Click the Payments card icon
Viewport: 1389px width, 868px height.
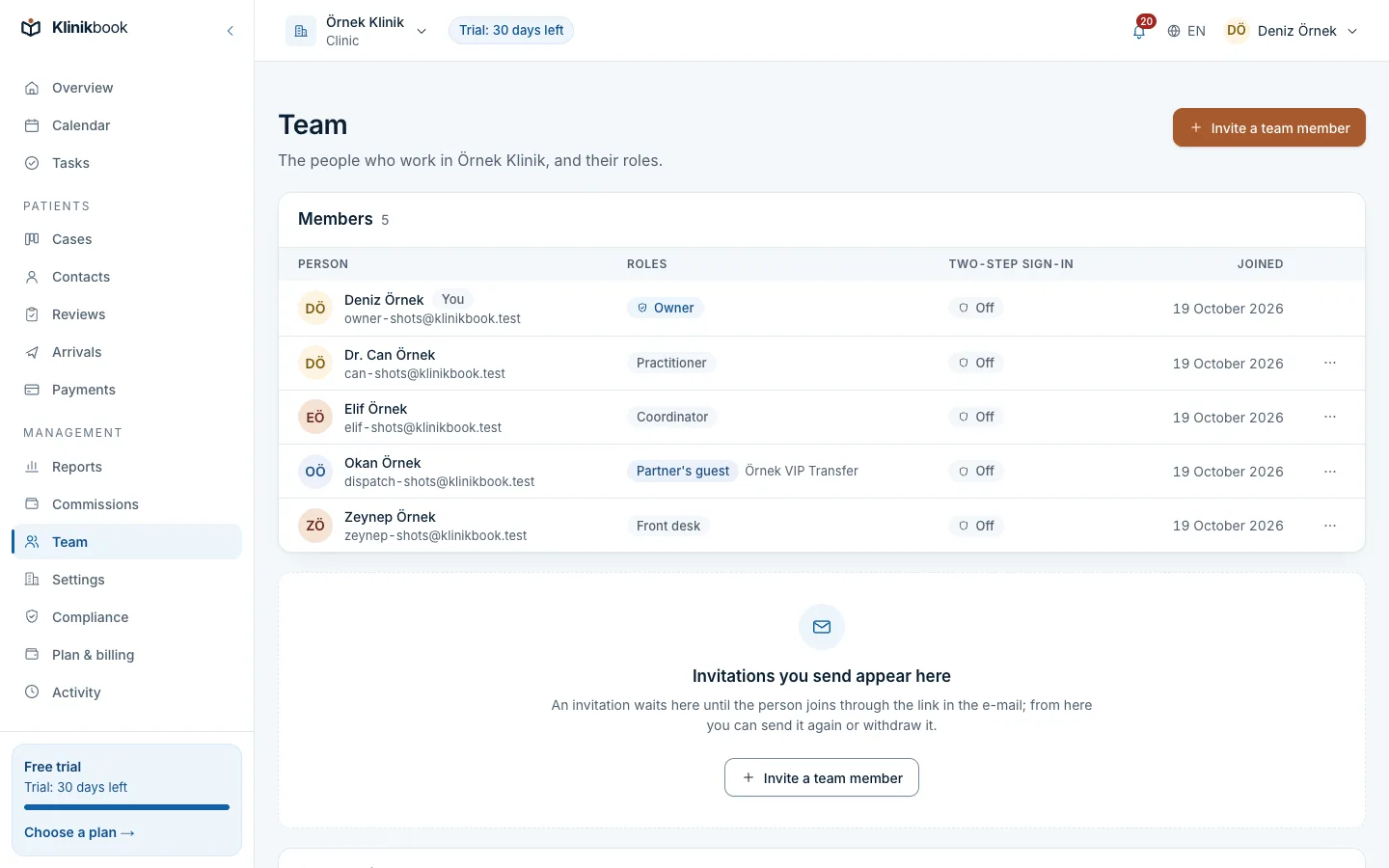32,390
